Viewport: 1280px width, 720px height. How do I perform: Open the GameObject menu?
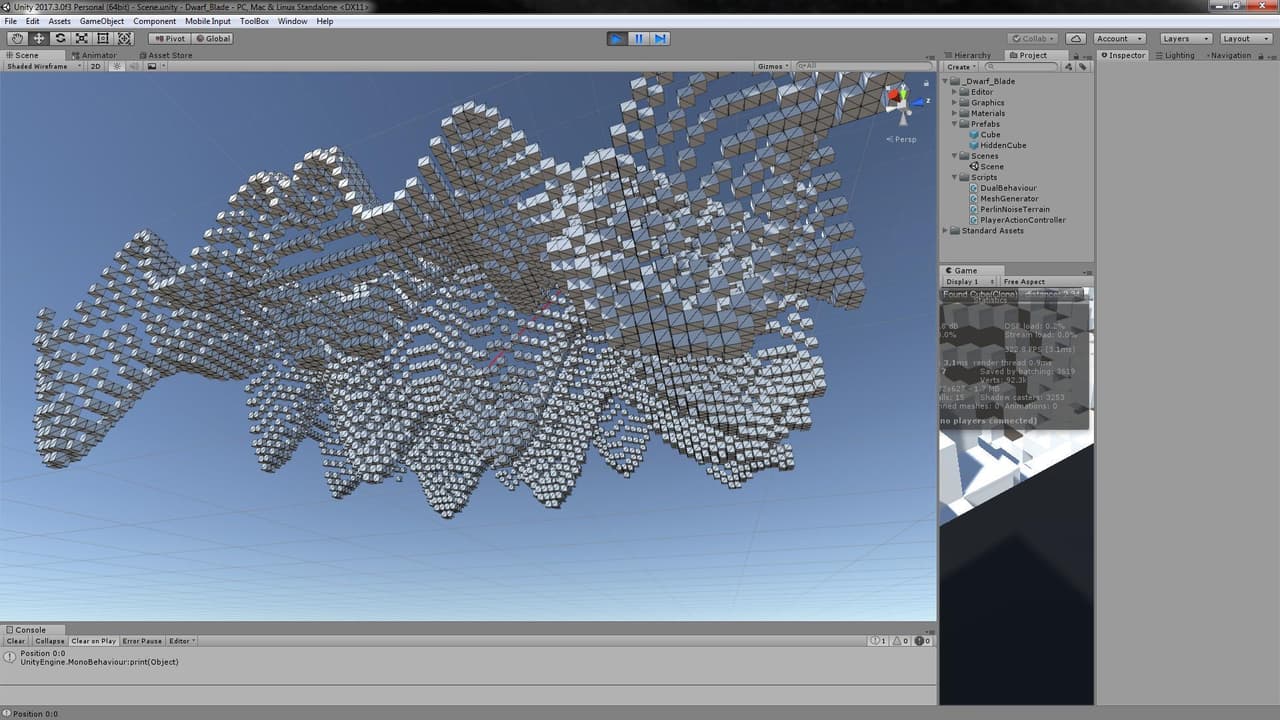(102, 21)
